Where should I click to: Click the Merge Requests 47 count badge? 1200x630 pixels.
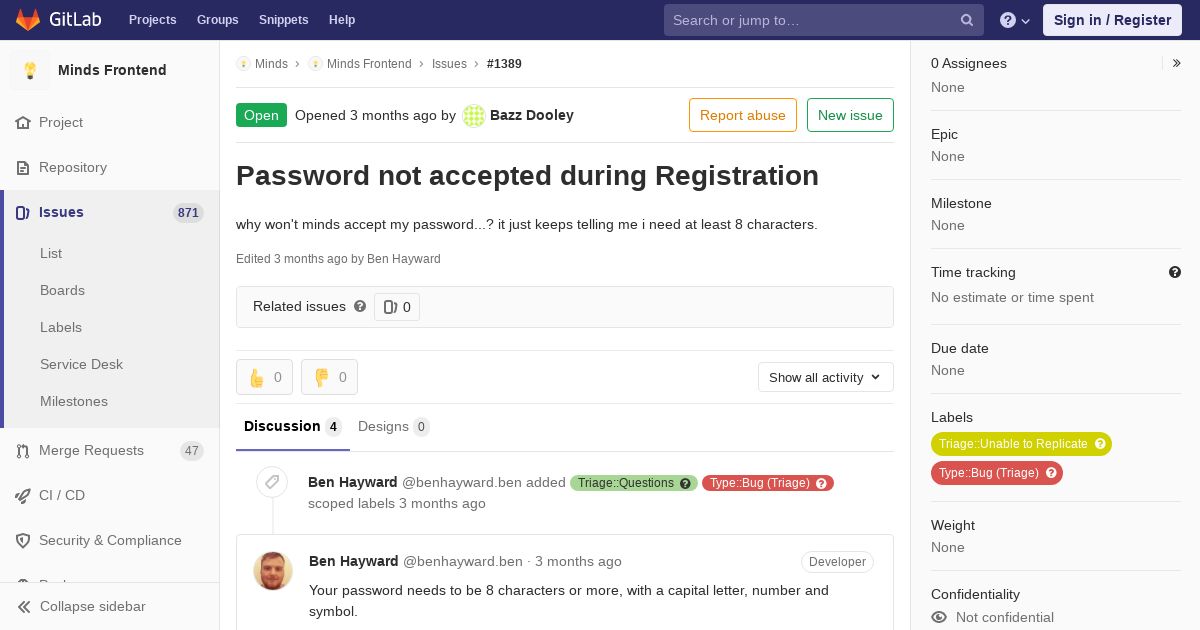coord(192,451)
